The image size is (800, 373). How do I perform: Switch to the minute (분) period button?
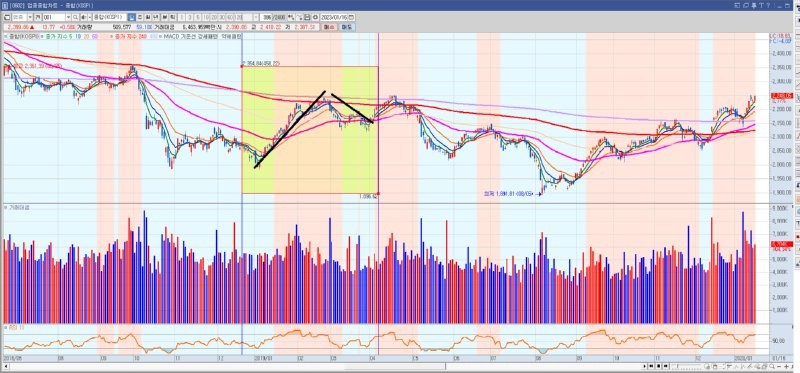(165, 17)
